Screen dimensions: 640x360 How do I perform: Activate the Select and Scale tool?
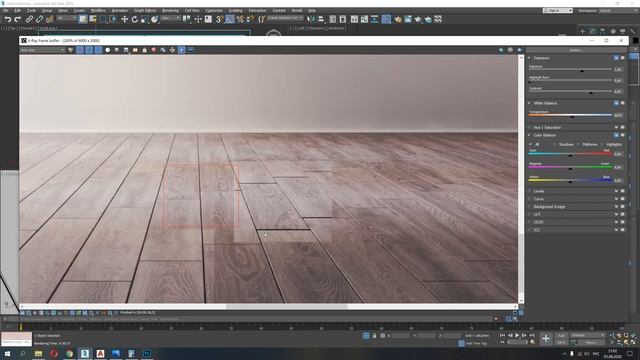coord(144,19)
